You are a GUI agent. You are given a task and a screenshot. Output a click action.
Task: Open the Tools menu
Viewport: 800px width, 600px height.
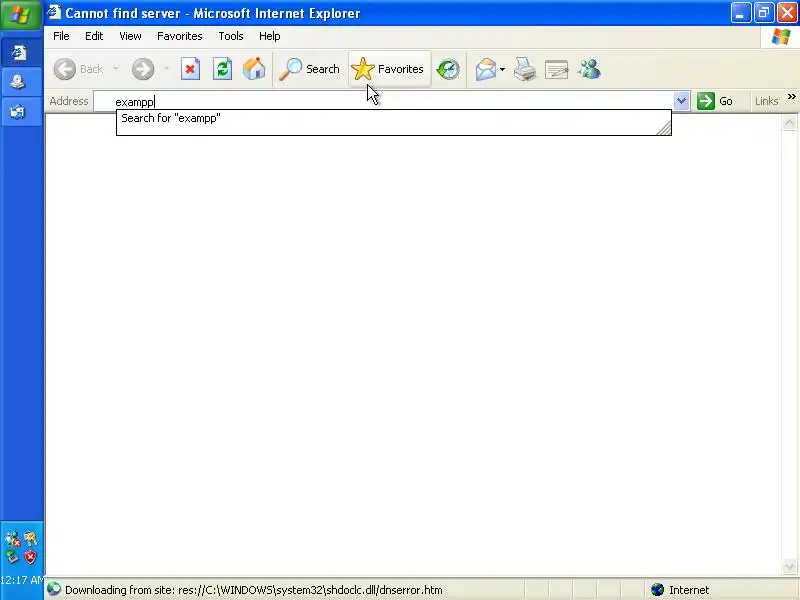[231, 36]
